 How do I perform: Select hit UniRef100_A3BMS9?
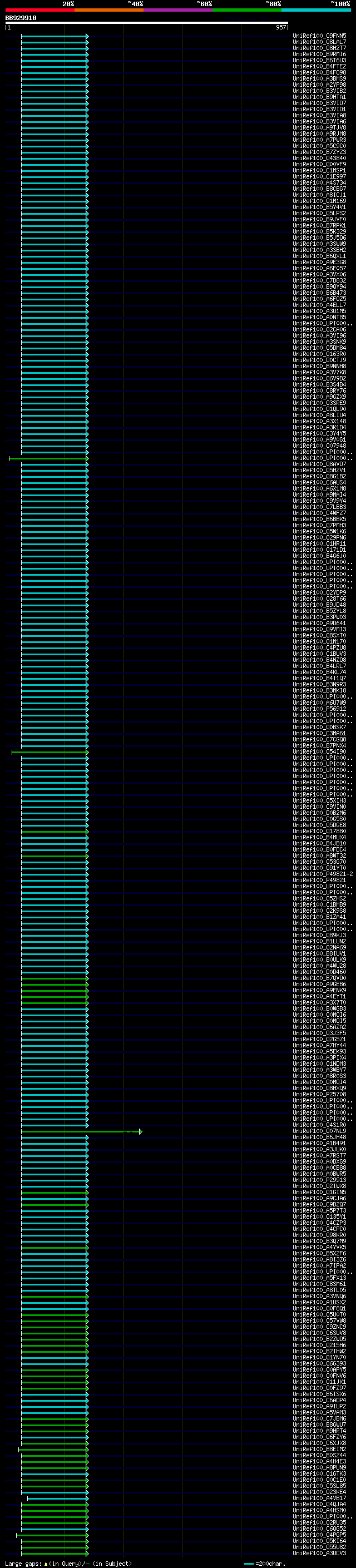(x=319, y=78)
